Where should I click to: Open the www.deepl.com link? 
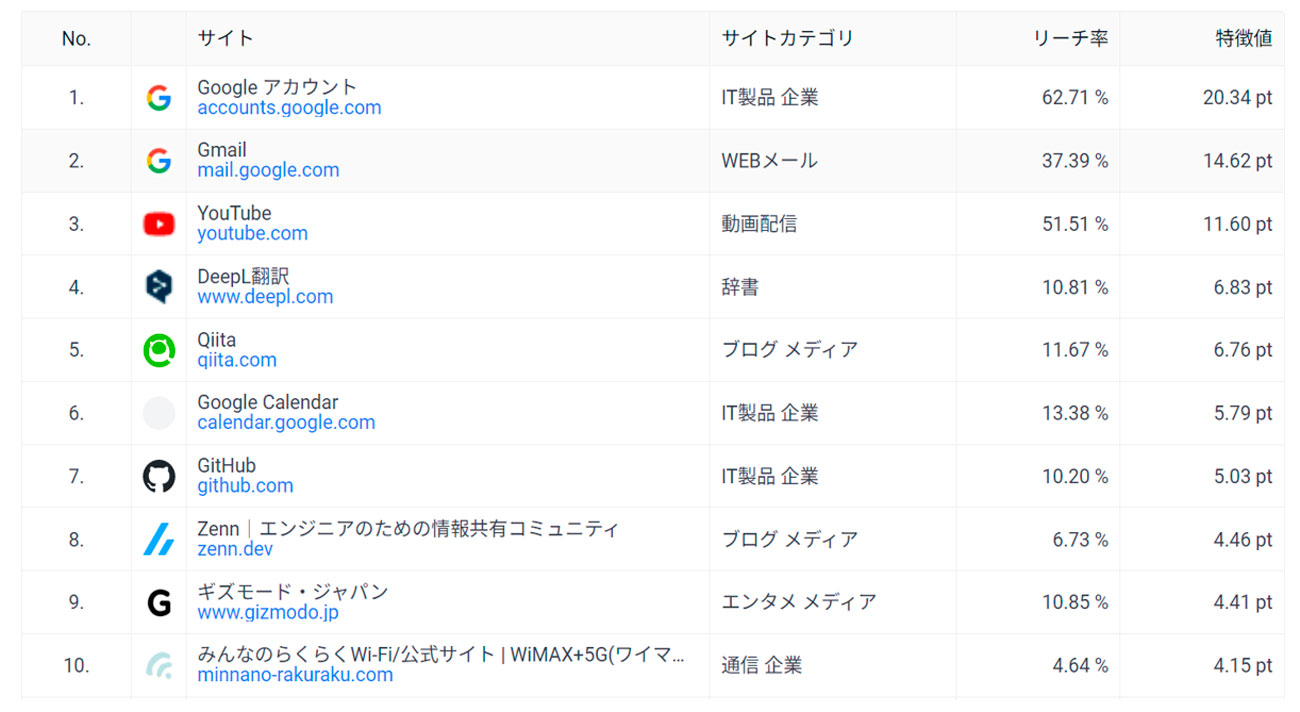point(265,297)
